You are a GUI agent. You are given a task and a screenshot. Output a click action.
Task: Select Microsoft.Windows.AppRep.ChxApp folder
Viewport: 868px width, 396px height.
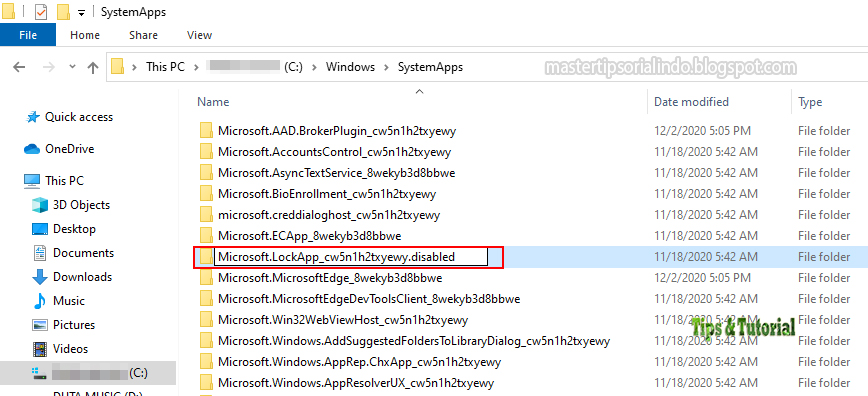359,362
